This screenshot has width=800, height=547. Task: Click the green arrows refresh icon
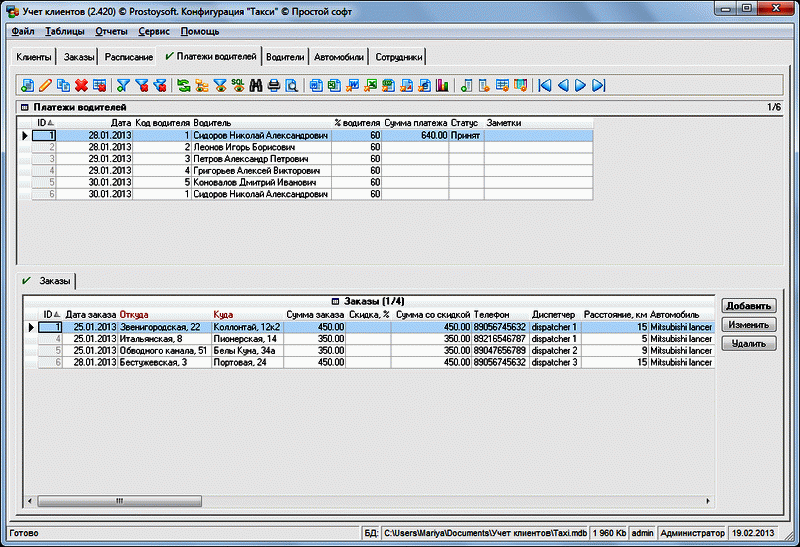click(x=184, y=85)
